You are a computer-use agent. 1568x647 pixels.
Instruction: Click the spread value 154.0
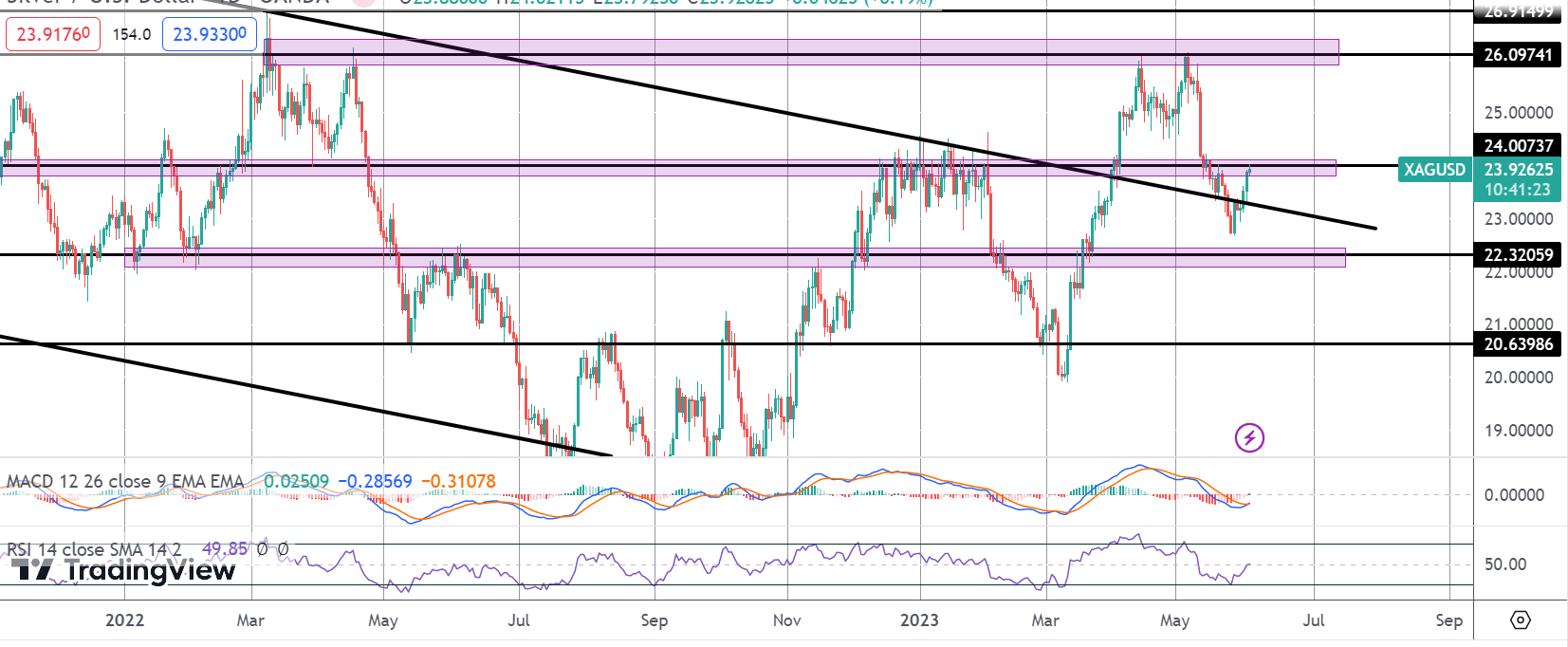click(131, 34)
